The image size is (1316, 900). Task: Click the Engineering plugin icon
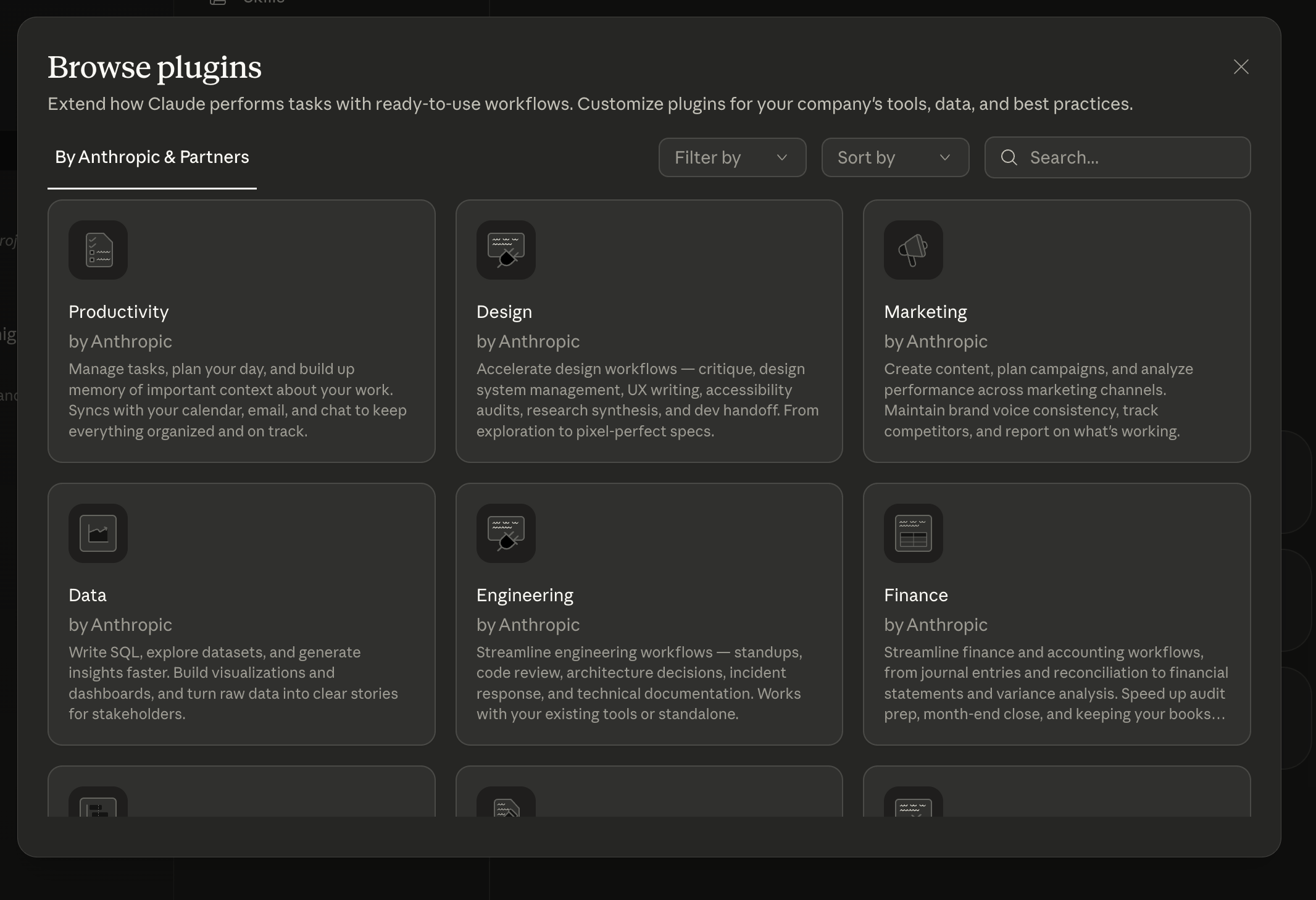pyautogui.click(x=506, y=533)
